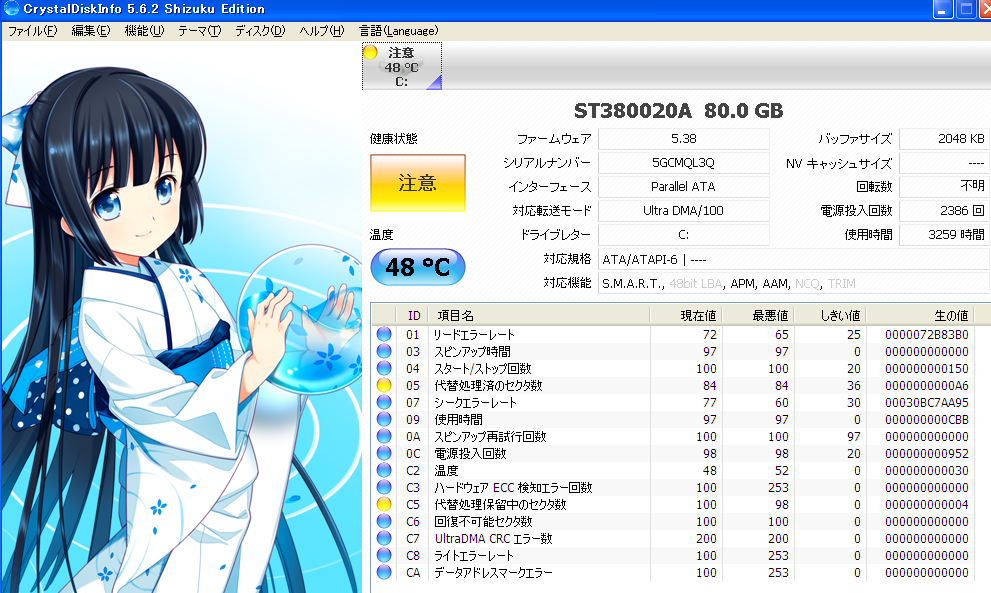Minimize the CrystalDiskInfo window

coord(942,9)
